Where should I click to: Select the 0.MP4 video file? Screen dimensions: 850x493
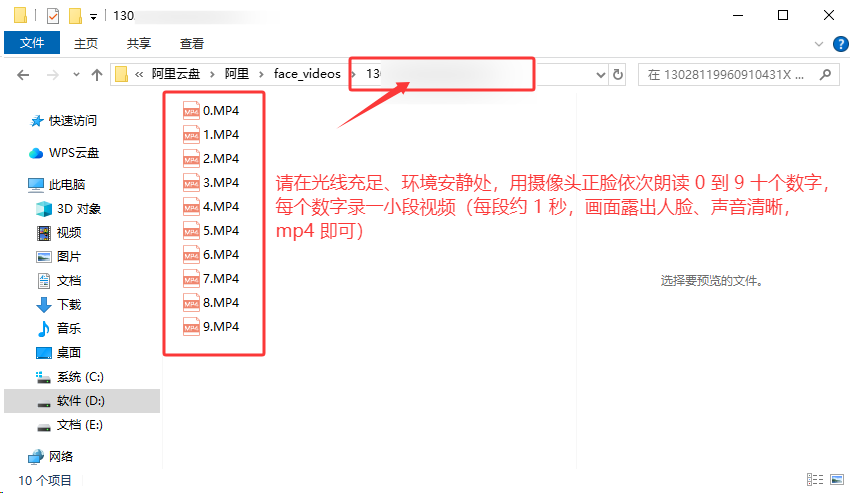click(x=211, y=111)
